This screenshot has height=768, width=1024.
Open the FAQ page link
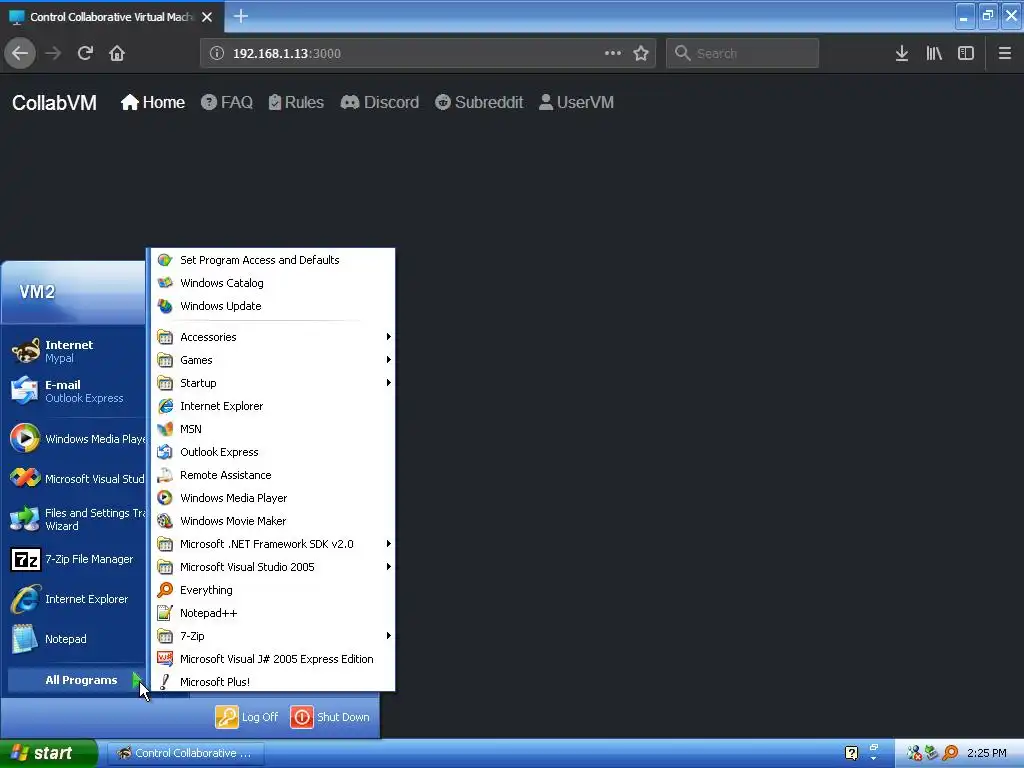coord(227,103)
